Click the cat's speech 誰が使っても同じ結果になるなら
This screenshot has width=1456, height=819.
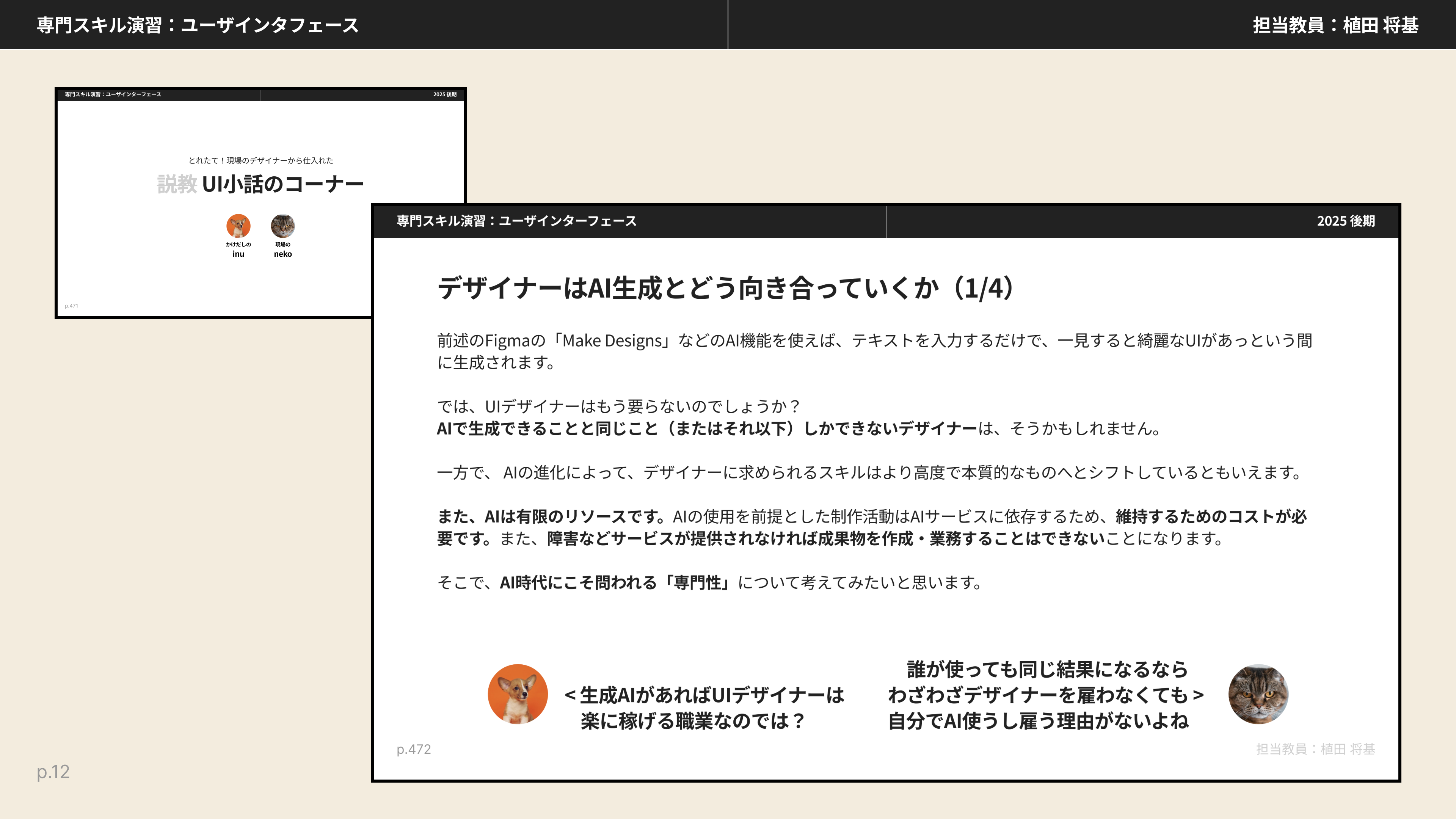pos(1047,669)
